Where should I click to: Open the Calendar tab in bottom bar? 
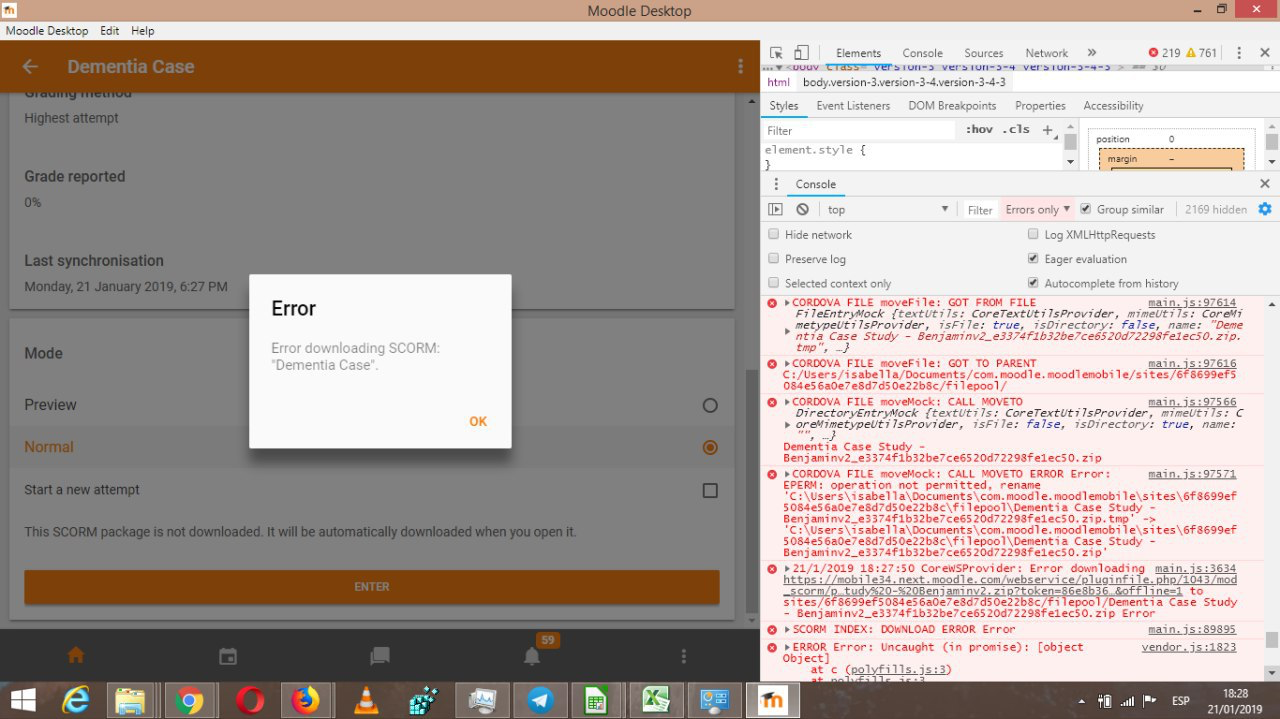click(x=228, y=656)
